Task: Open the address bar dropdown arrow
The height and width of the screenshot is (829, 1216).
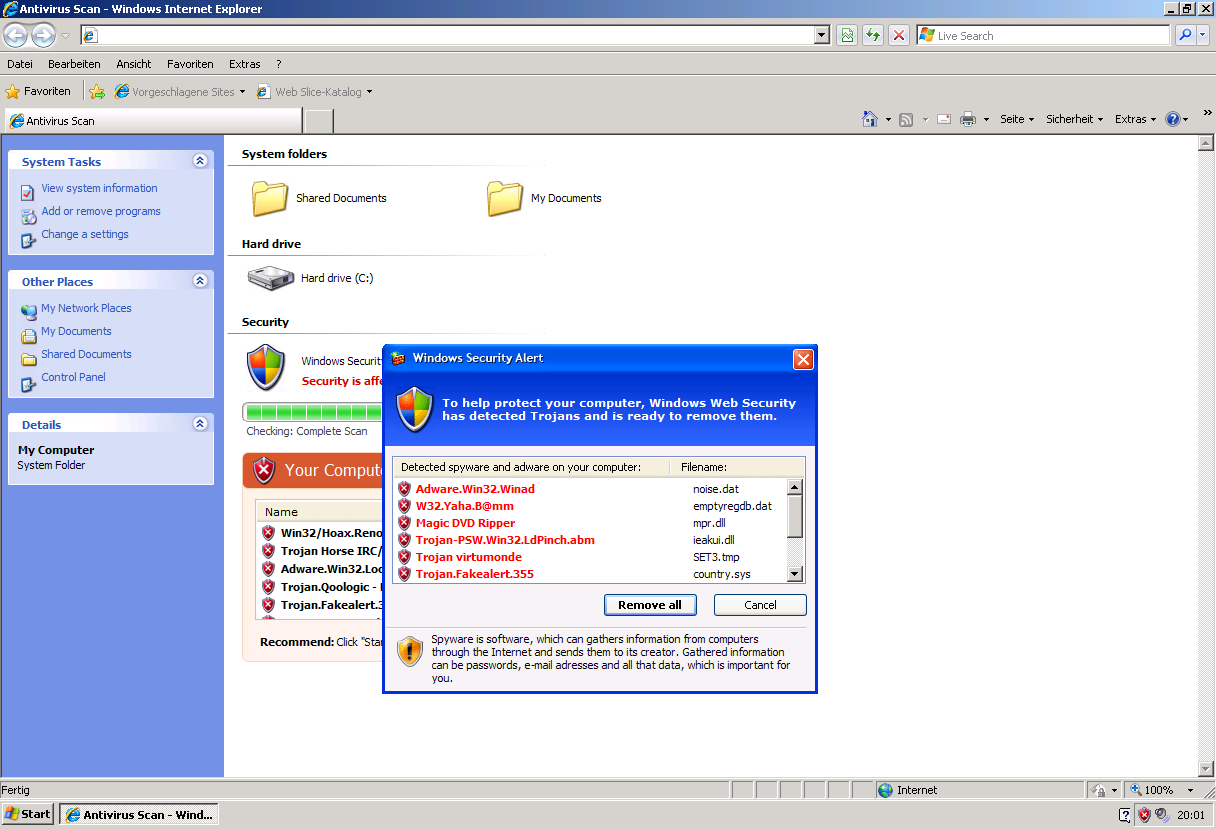Action: point(822,36)
